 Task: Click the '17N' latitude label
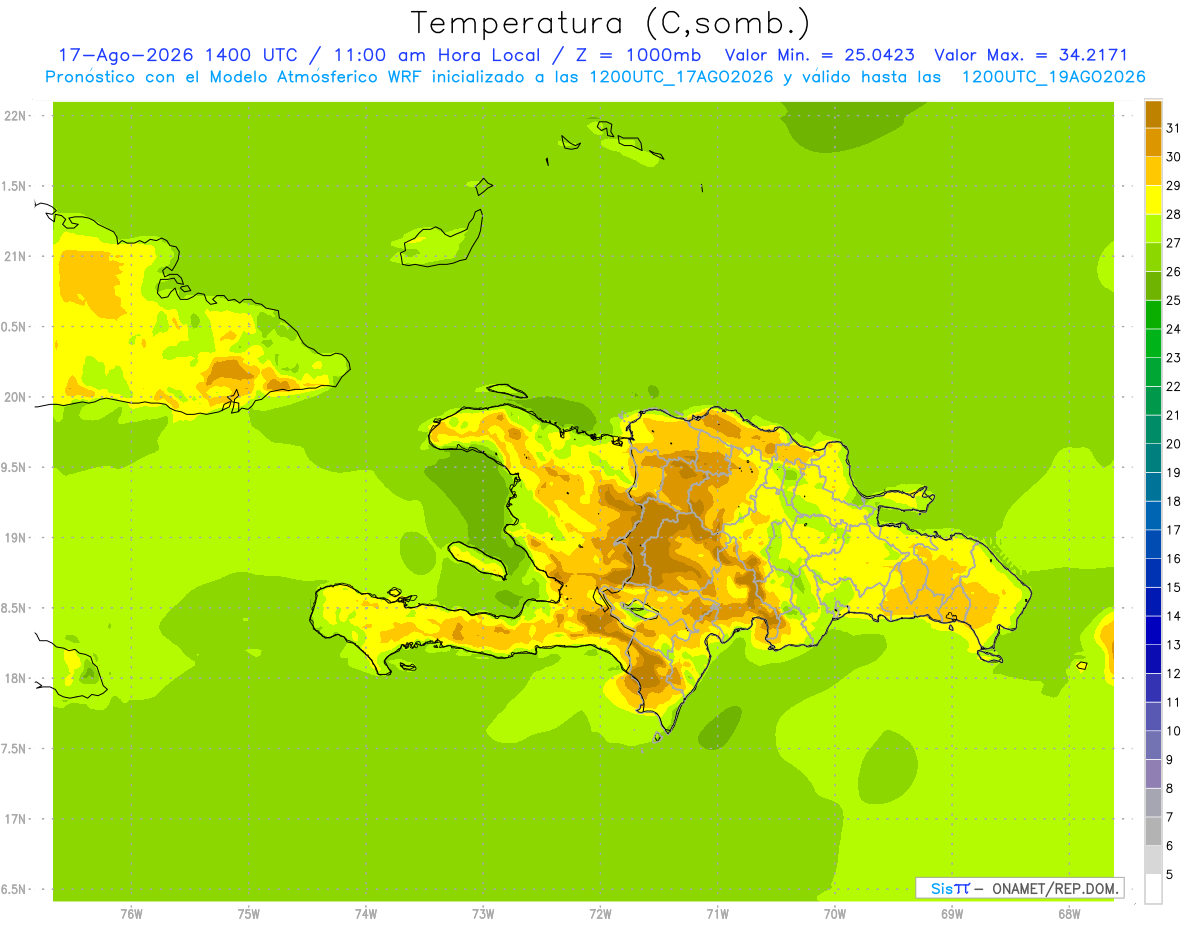pyautogui.click(x=14, y=819)
